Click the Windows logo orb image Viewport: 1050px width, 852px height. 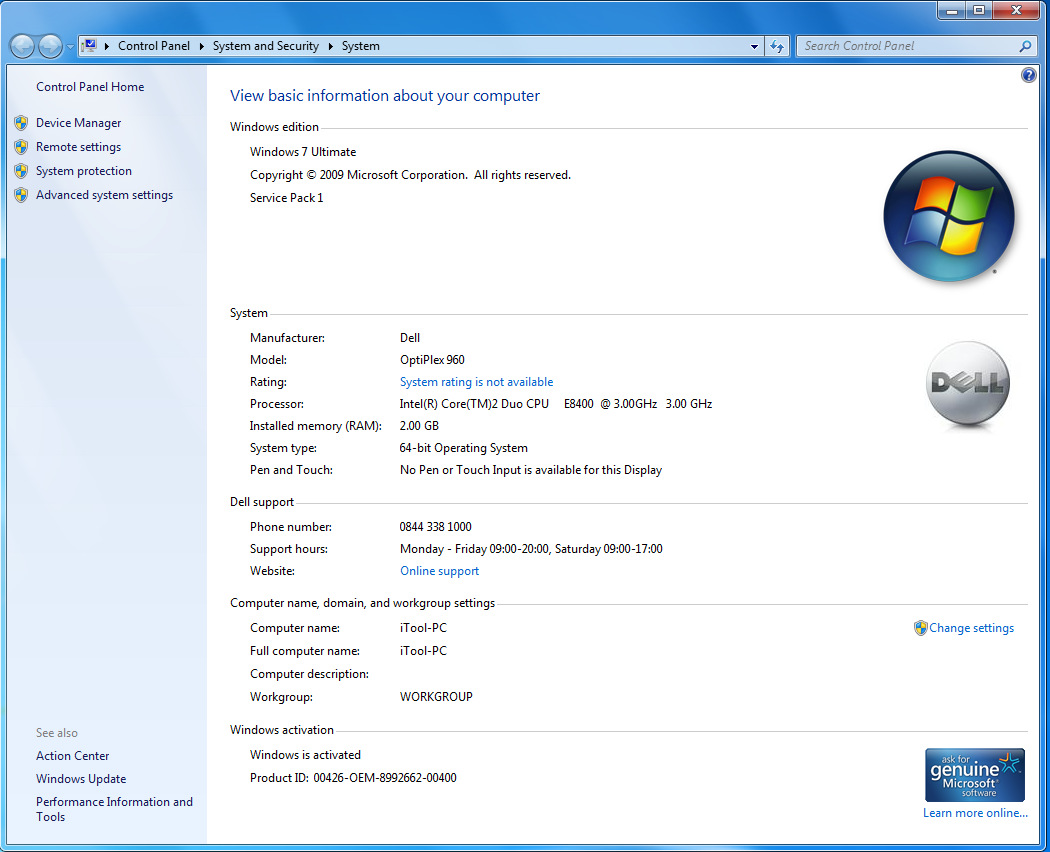point(949,216)
